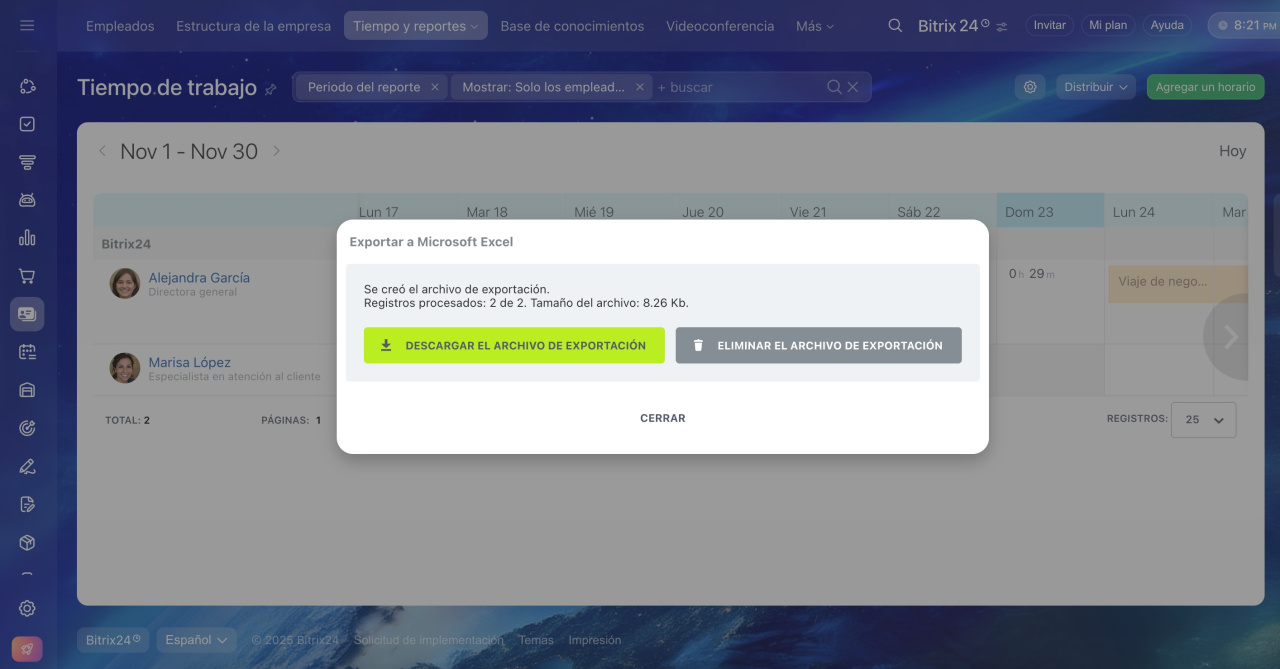Delete the export file
The image size is (1280, 669).
(x=818, y=345)
